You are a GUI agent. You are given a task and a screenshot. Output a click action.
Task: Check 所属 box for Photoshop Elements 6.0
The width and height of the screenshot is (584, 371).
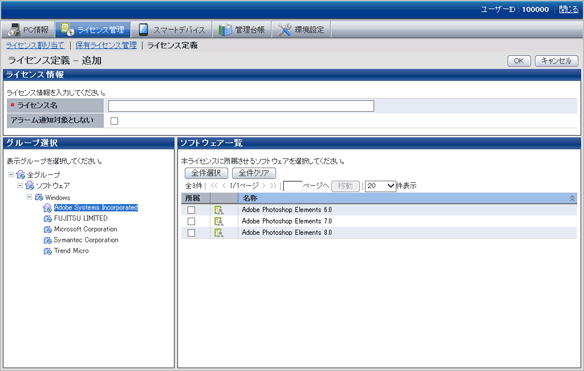tap(191, 210)
